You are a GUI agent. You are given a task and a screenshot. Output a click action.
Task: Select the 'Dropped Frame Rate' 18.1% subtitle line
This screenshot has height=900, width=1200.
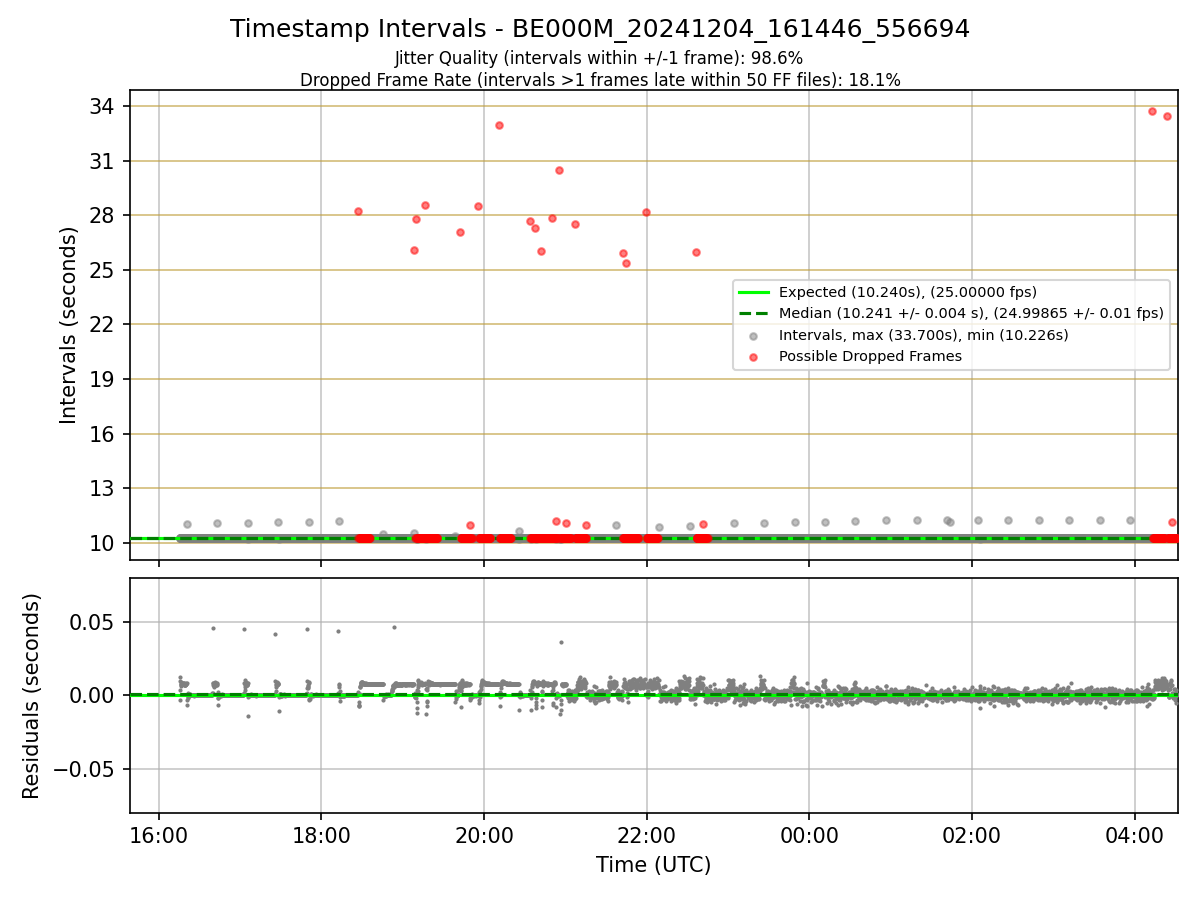(600, 80)
